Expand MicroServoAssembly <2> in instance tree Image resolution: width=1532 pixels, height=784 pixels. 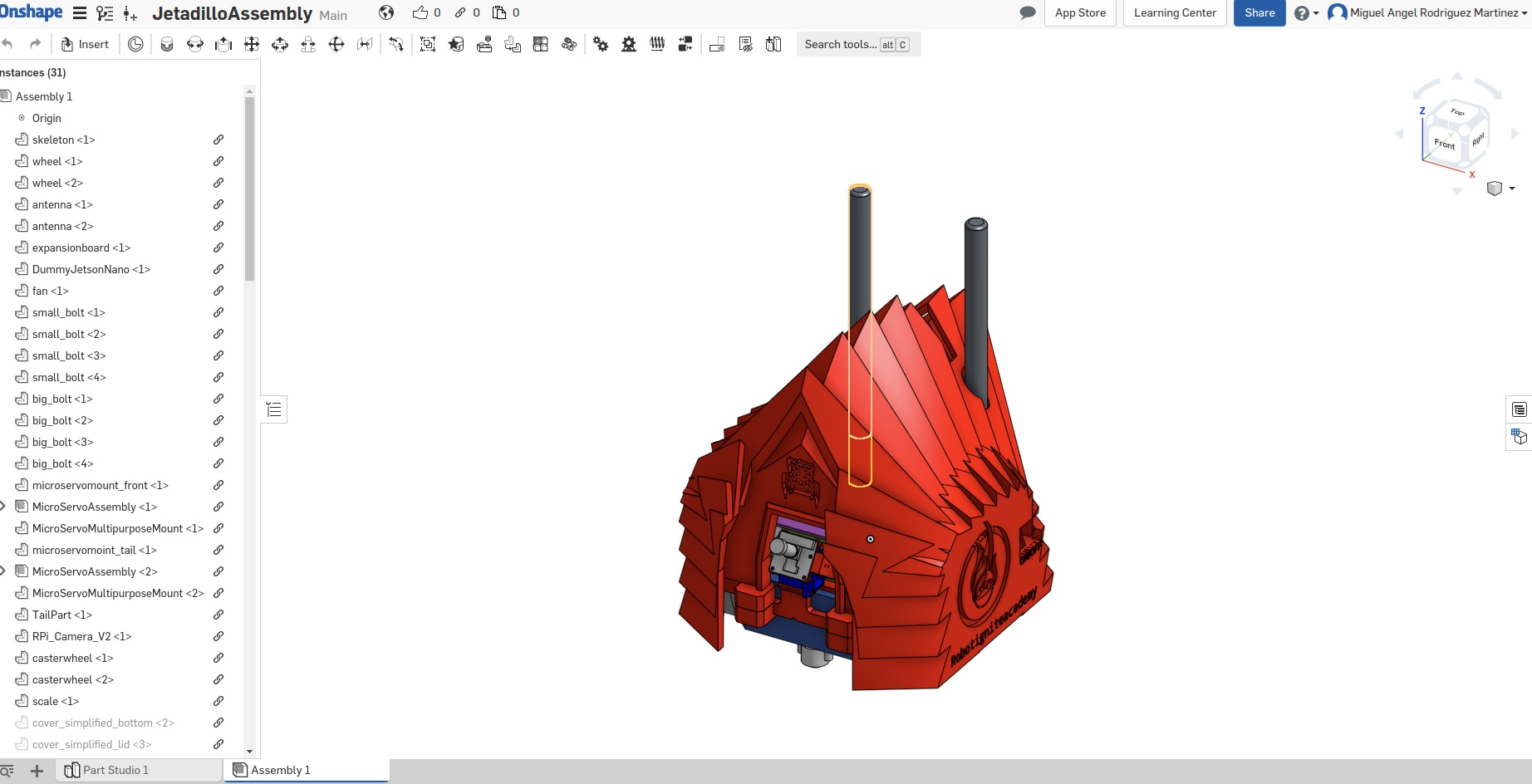(x=3, y=571)
